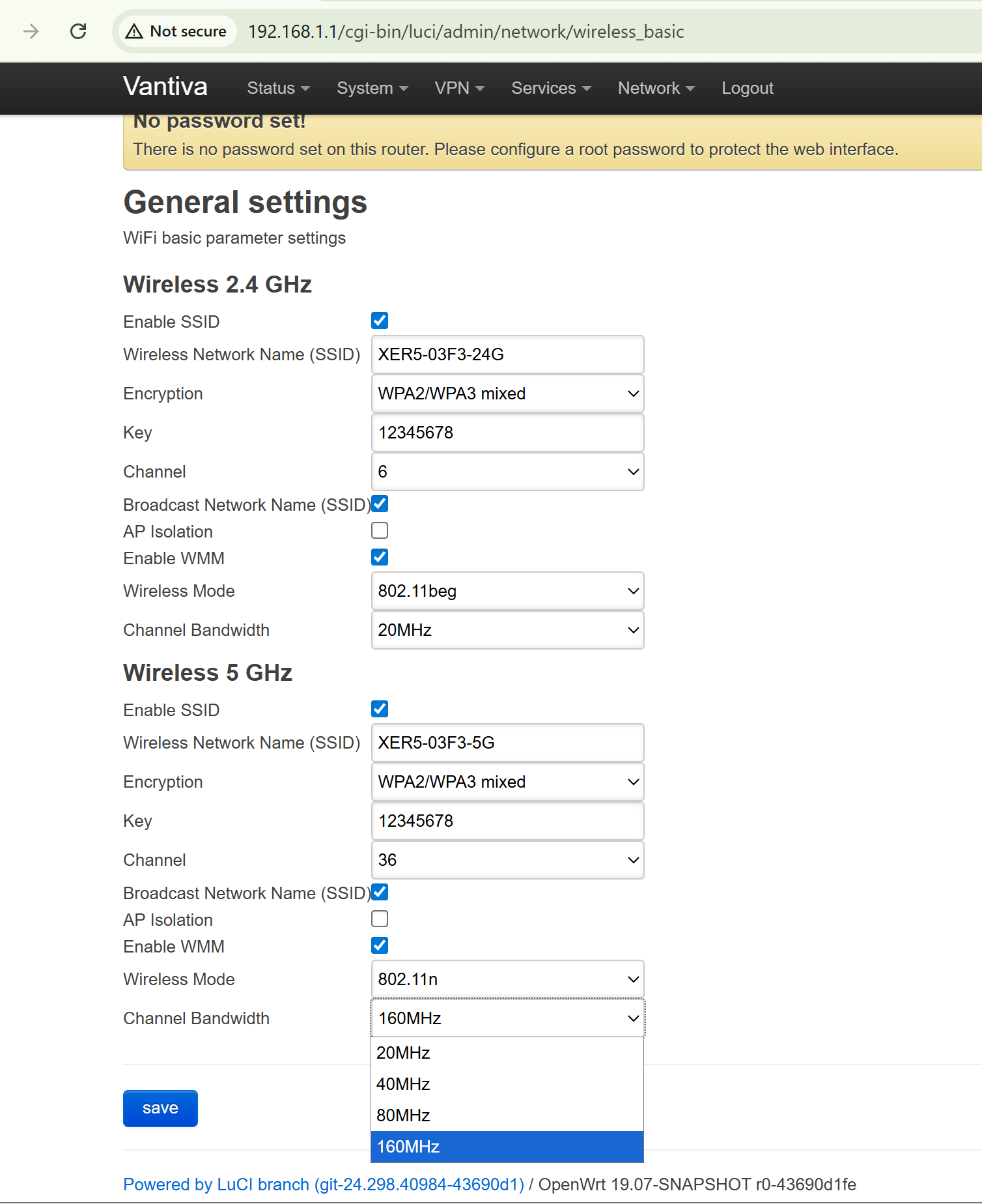Expand the 5 GHz Wireless Mode dropdown

tap(507, 979)
